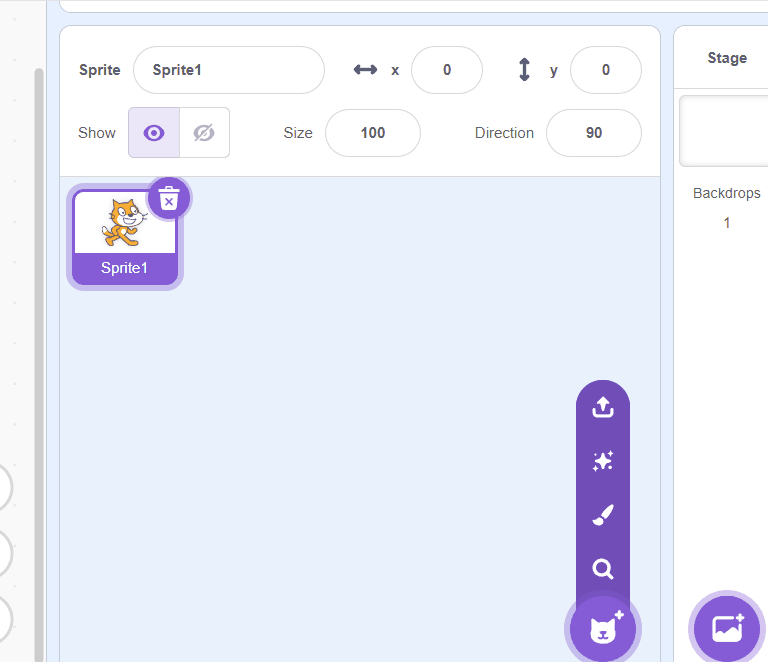
Task: Click the Show label
Action: coord(97,133)
